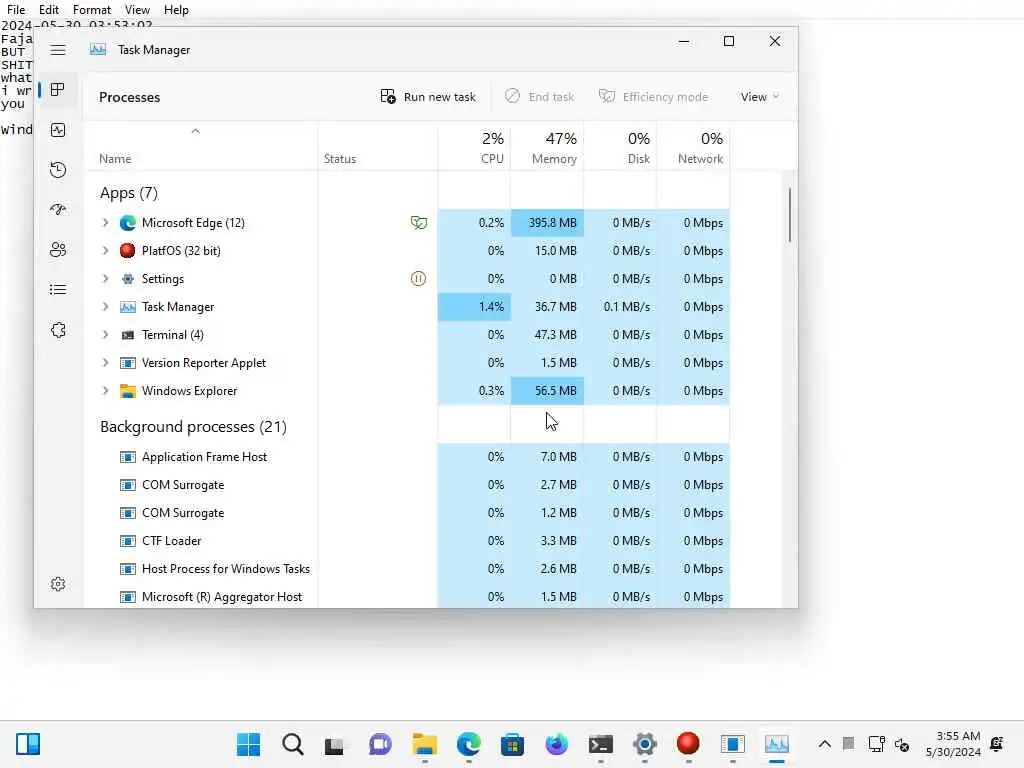Image resolution: width=1024 pixels, height=768 pixels.
Task: Click the Efficiency mode button
Action: 654,97
